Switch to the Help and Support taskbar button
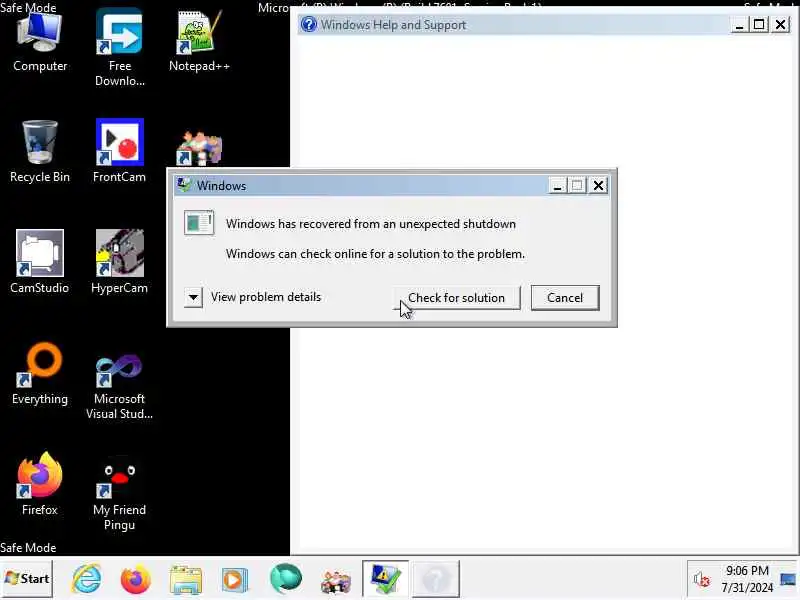Screen dimensions: 800x600 coord(436,579)
